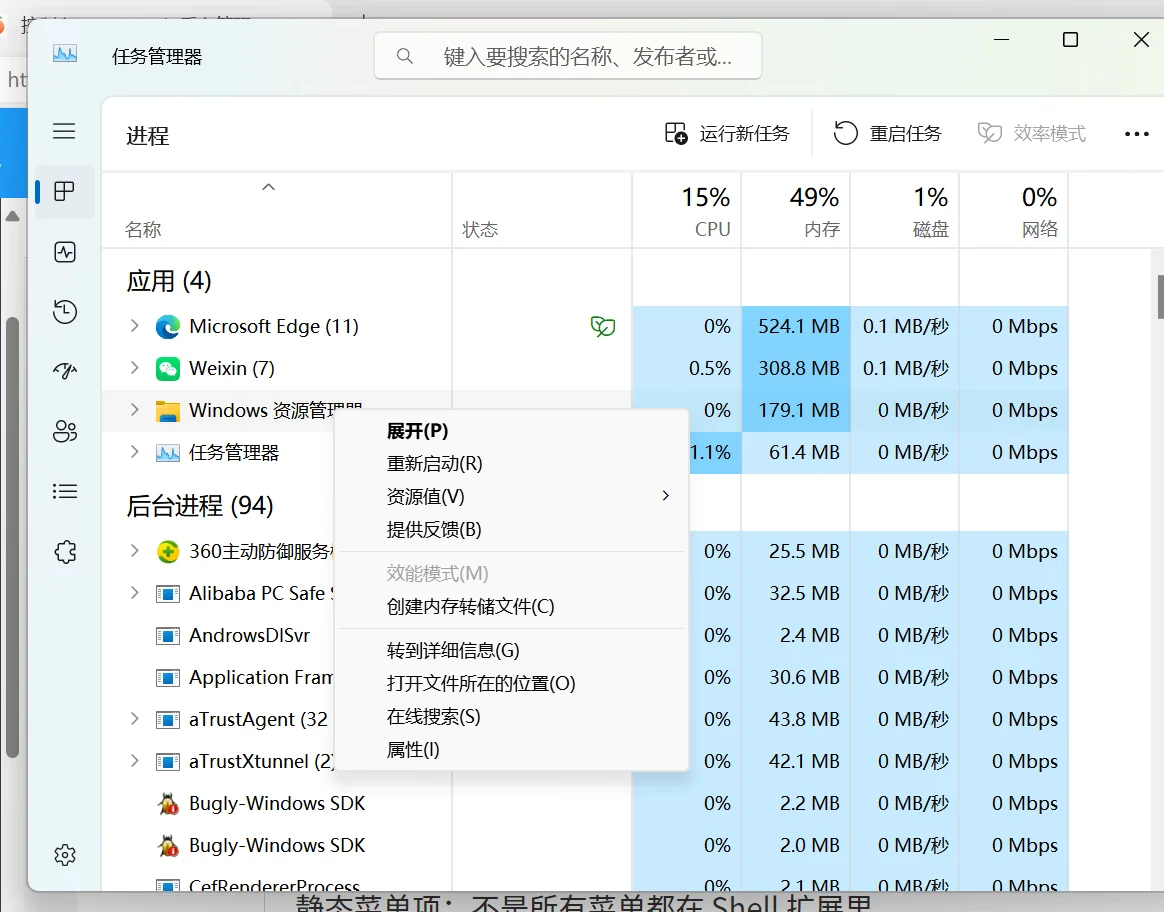Click the 效率模式 toolbar button
The width and height of the screenshot is (1164, 912).
click(x=1032, y=134)
